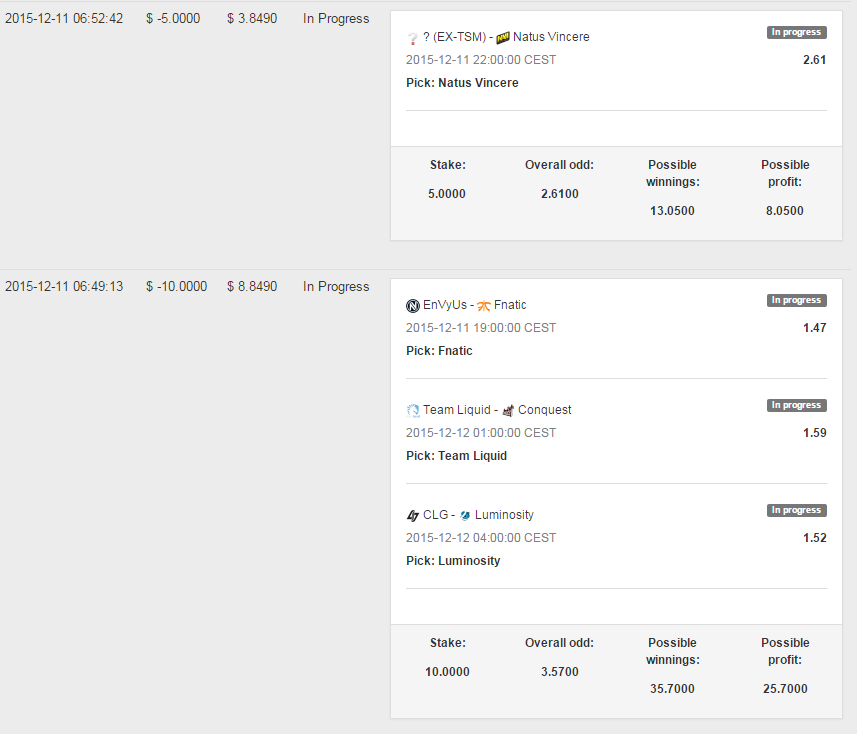This screenshot has width=857, height=734.
Task: Click the In progress badge for EnVyUs-Fnatic match
Action: [796, 300]
